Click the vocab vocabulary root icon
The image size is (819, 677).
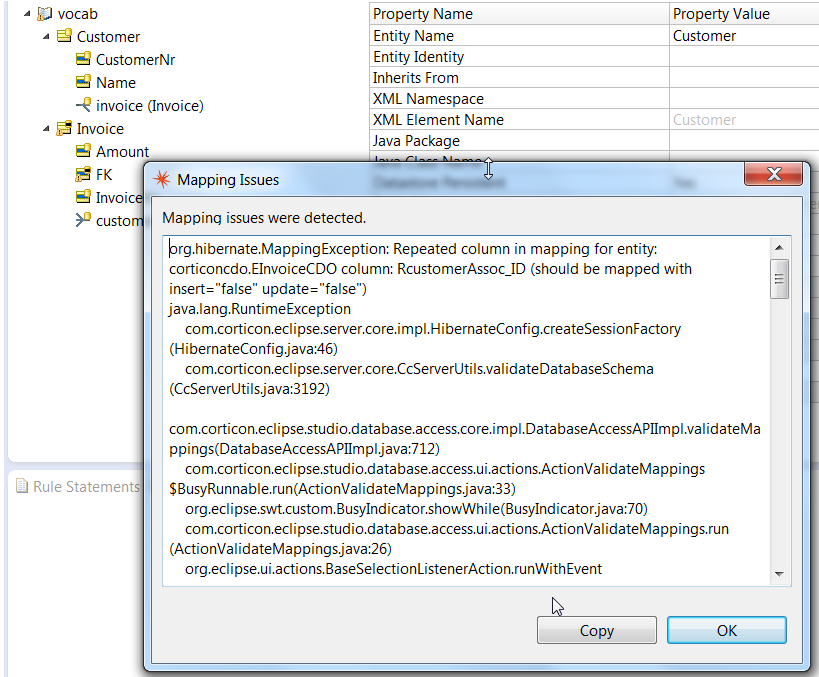(x=45, y=14)
